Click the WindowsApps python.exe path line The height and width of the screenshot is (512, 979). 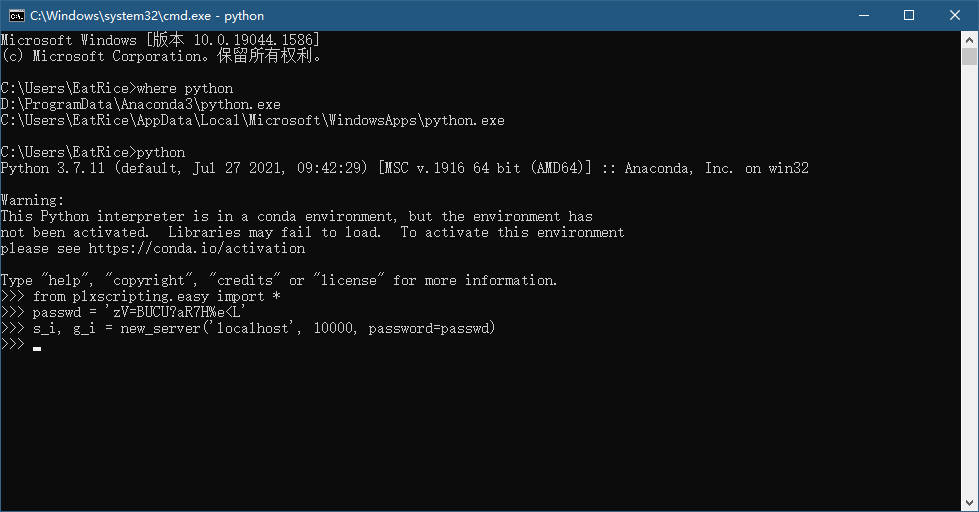252,121
